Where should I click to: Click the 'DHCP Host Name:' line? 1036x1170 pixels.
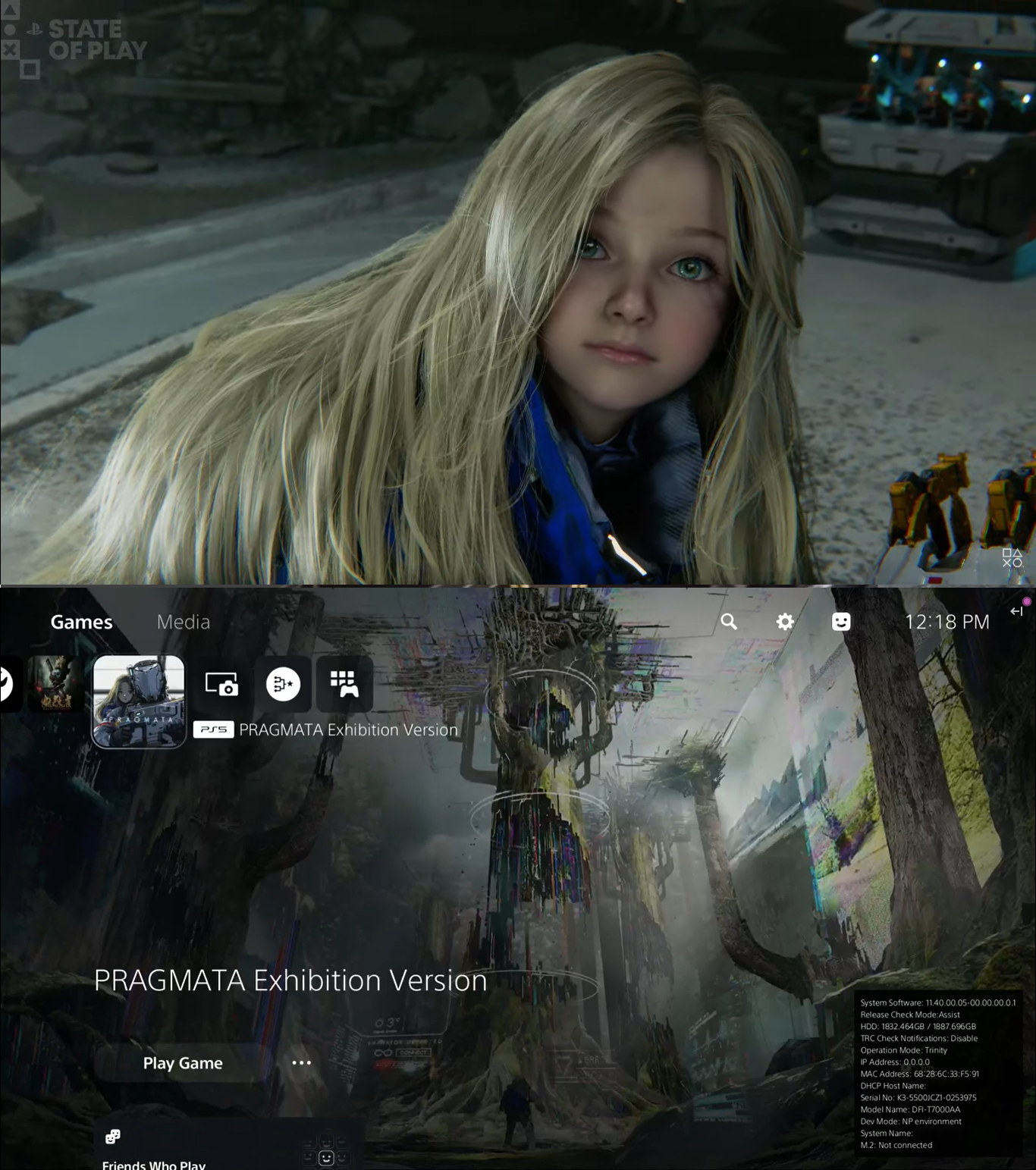pos(893,1086)
